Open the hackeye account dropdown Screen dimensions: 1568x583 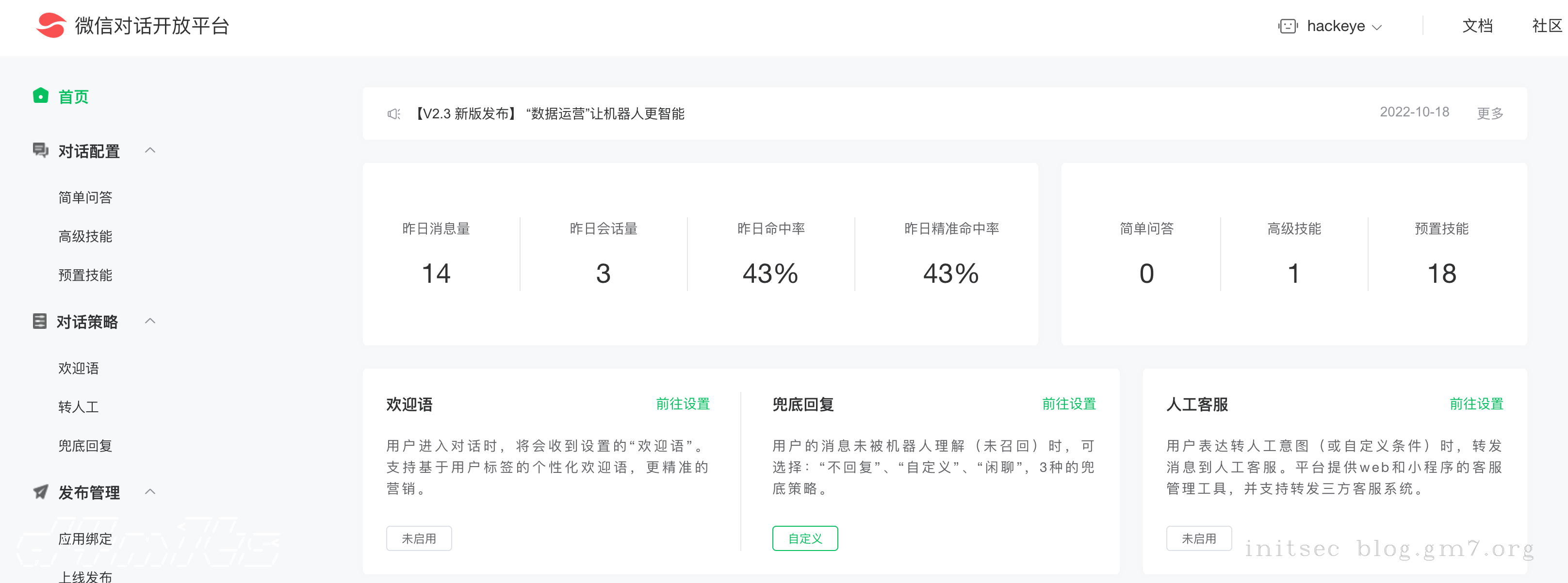[x=1343, y=26]
